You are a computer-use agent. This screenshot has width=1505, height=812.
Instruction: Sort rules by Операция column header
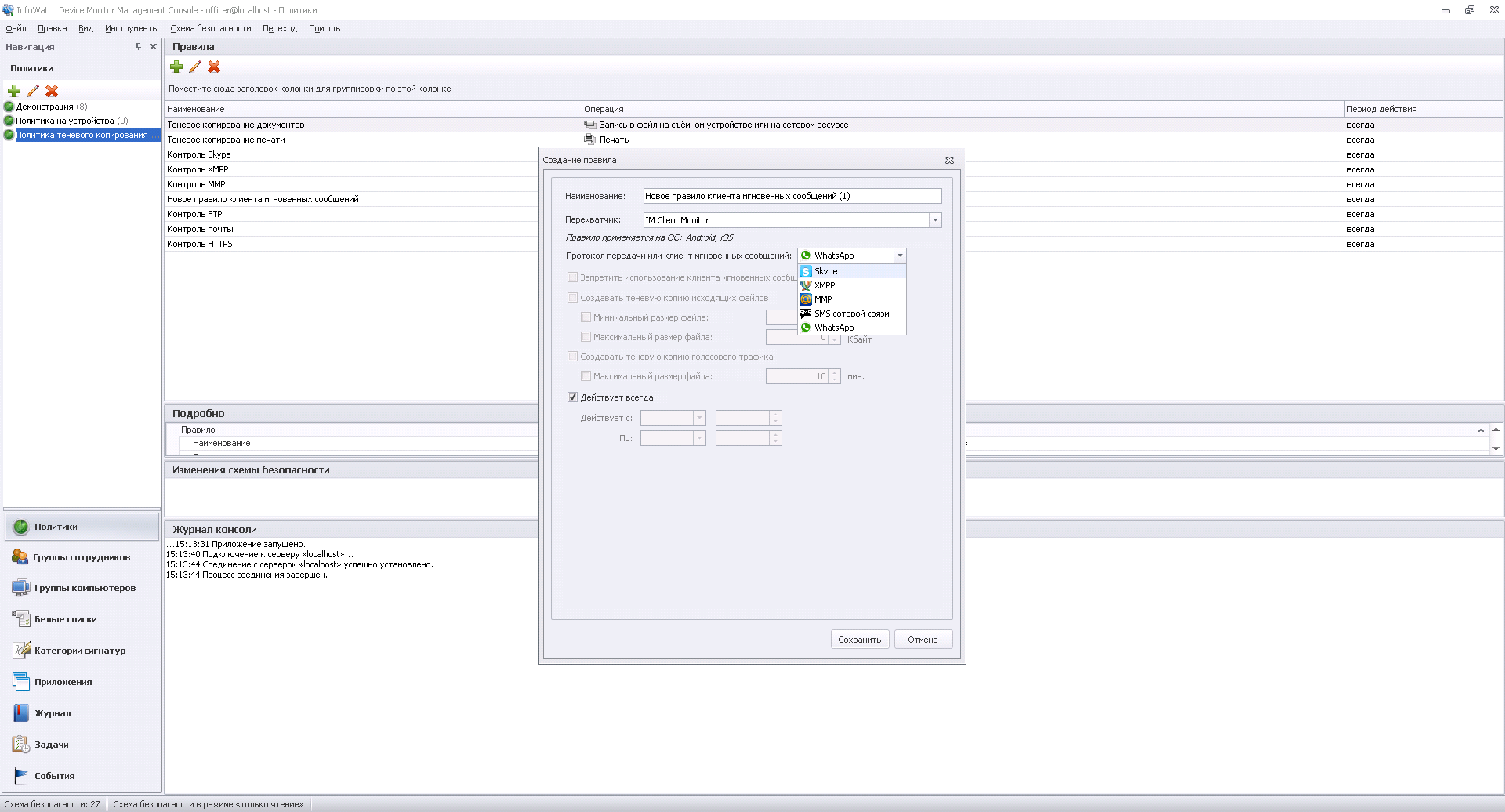click(x=963, y=109)
